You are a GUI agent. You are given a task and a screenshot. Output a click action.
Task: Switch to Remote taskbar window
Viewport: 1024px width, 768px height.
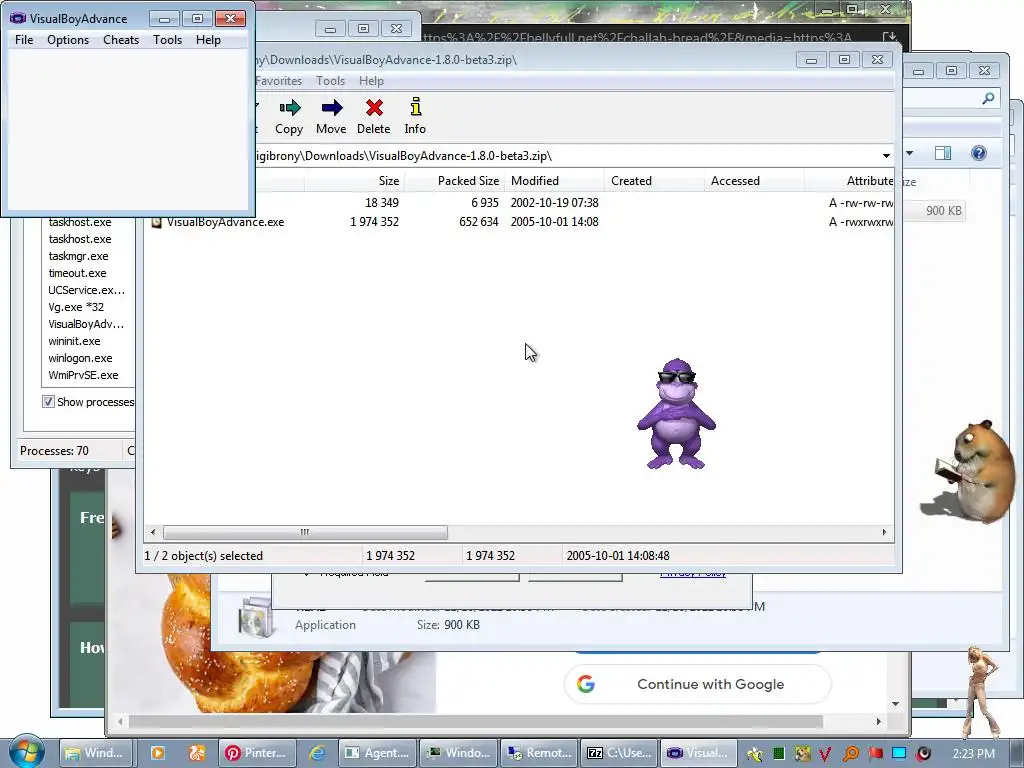point(539,753)
